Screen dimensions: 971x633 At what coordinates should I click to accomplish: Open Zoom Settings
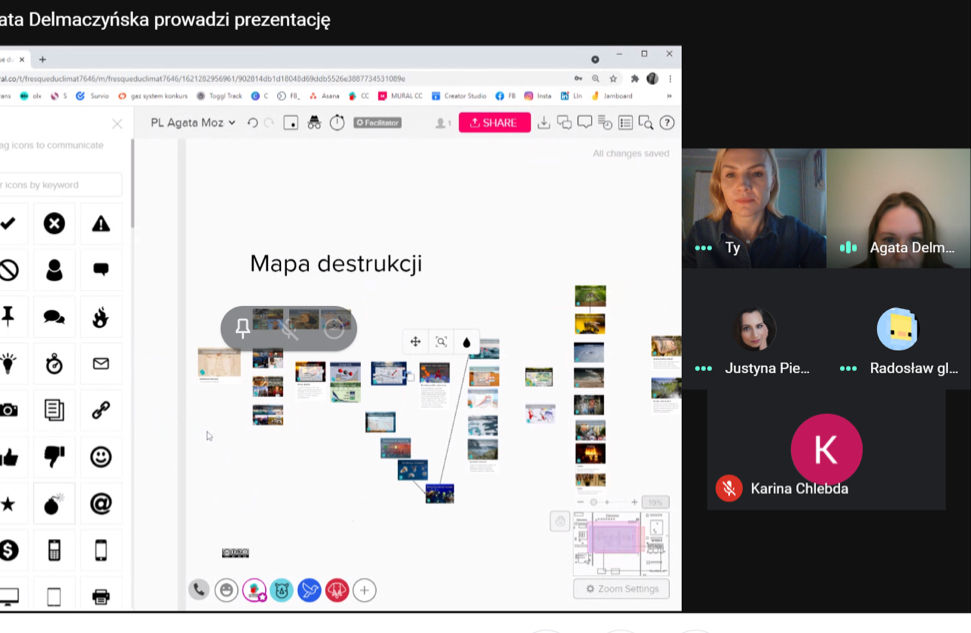622,588
